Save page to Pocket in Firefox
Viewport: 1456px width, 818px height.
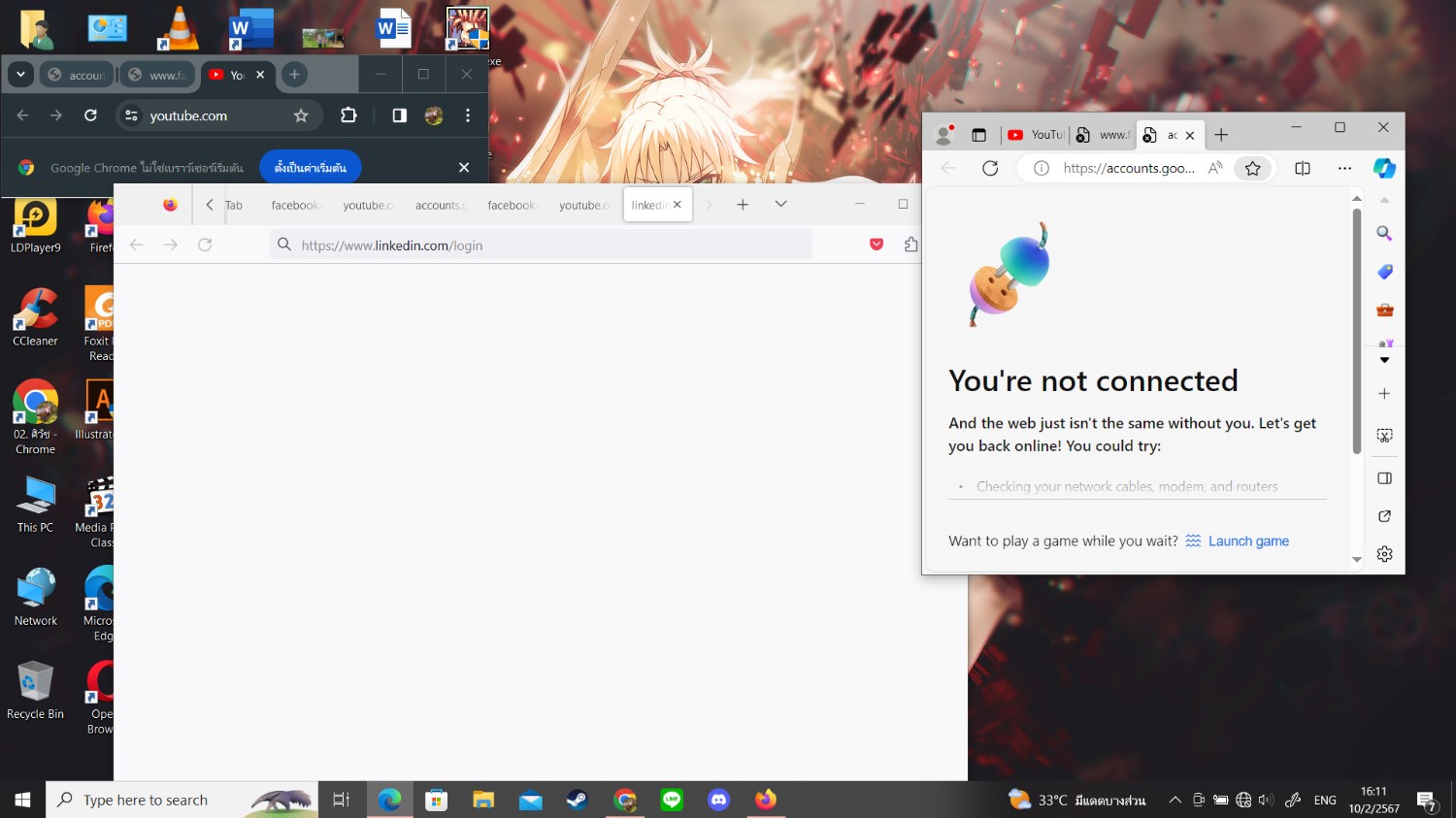tap(877, 245)
